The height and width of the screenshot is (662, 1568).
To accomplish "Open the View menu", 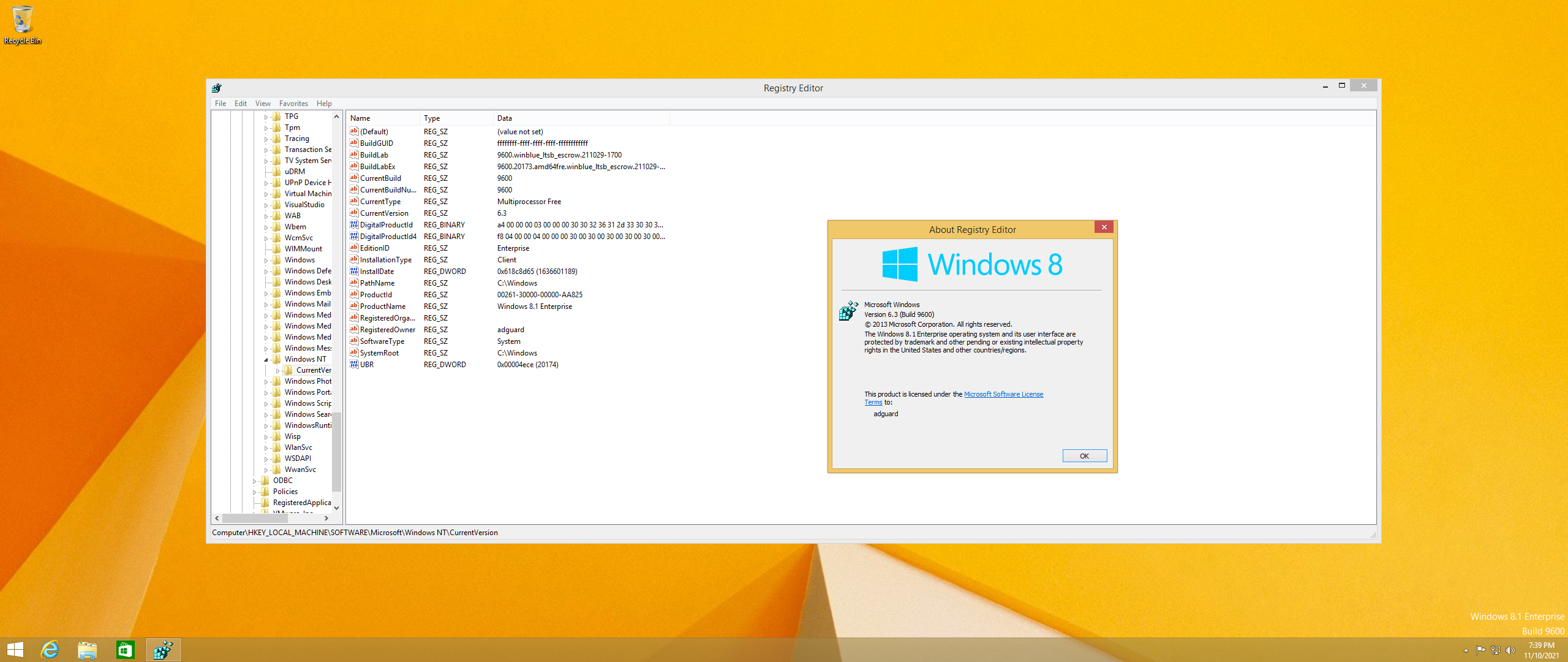I will tap(263, 104).
